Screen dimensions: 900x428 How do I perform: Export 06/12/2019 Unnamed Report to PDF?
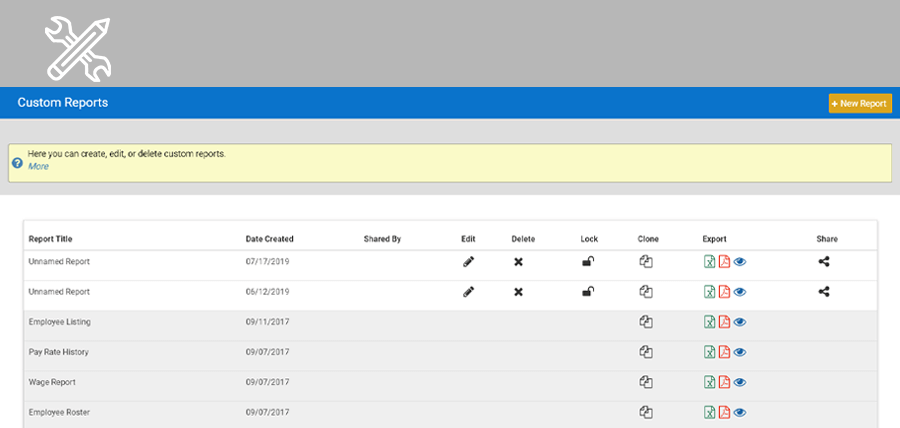pyautogui.click(x=724, y=292)
